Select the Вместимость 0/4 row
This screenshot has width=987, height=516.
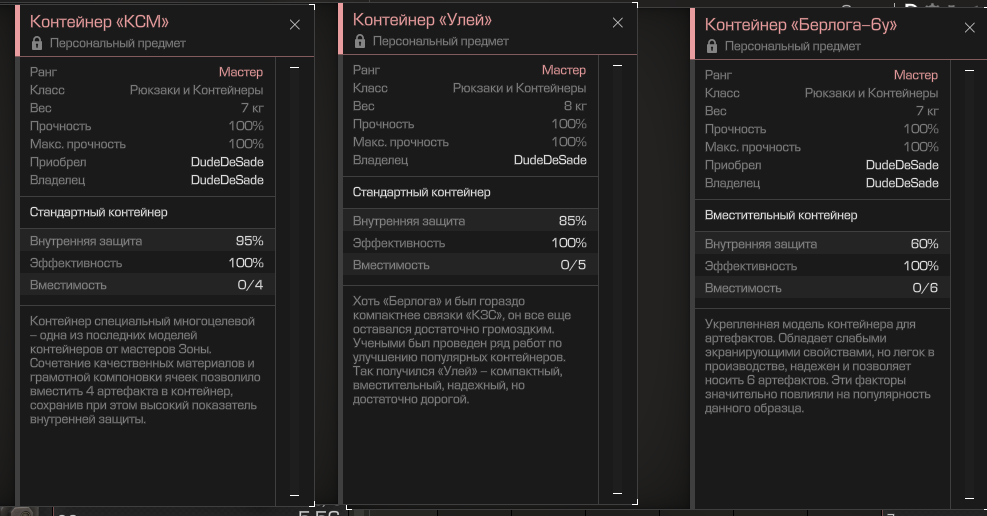coord(147,285)
